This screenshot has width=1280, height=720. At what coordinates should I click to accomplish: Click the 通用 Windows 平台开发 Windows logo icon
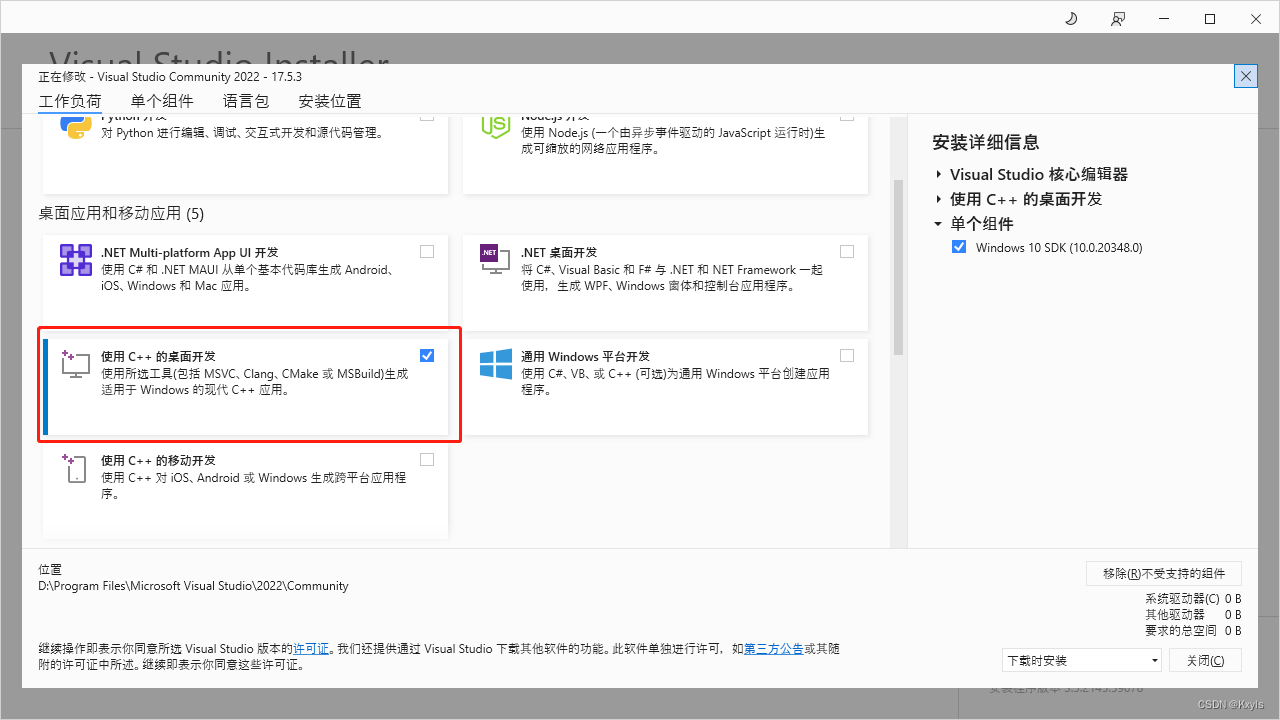[x=496, y=364]
